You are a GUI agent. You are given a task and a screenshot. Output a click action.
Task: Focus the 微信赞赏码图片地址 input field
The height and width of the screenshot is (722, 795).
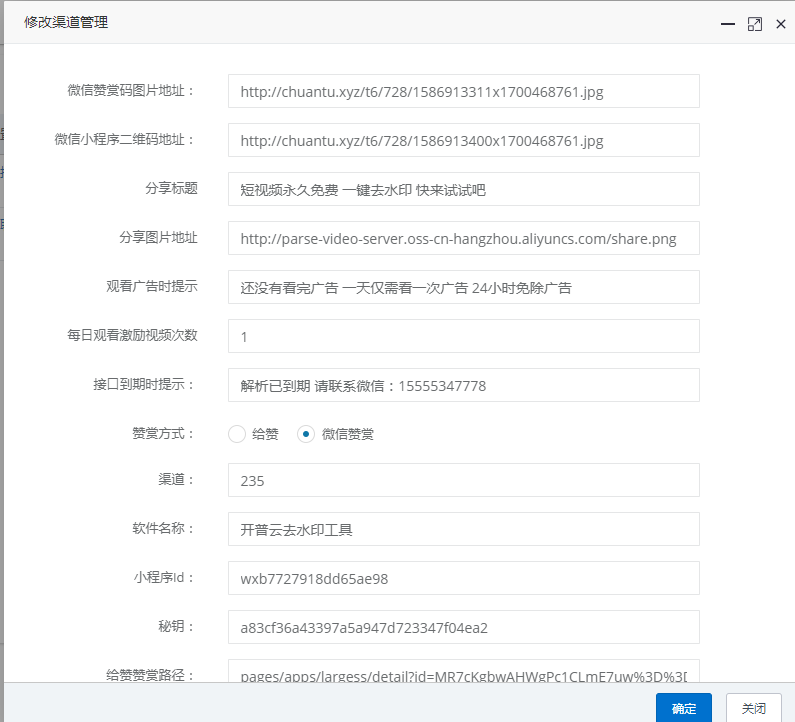point(463,91)
